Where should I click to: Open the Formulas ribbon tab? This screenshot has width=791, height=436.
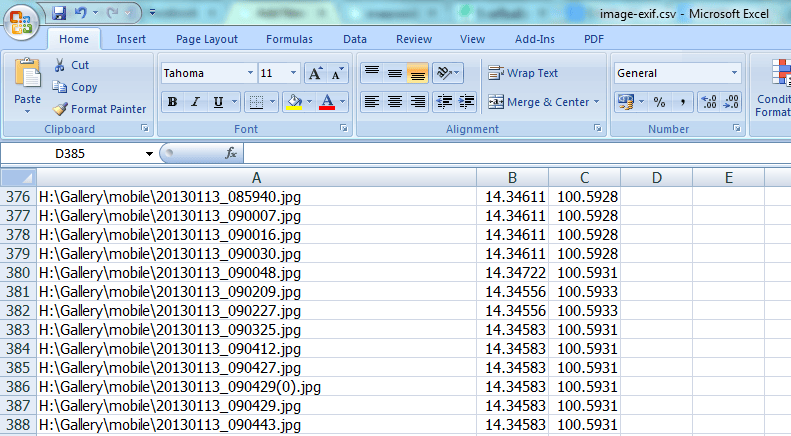289,39
